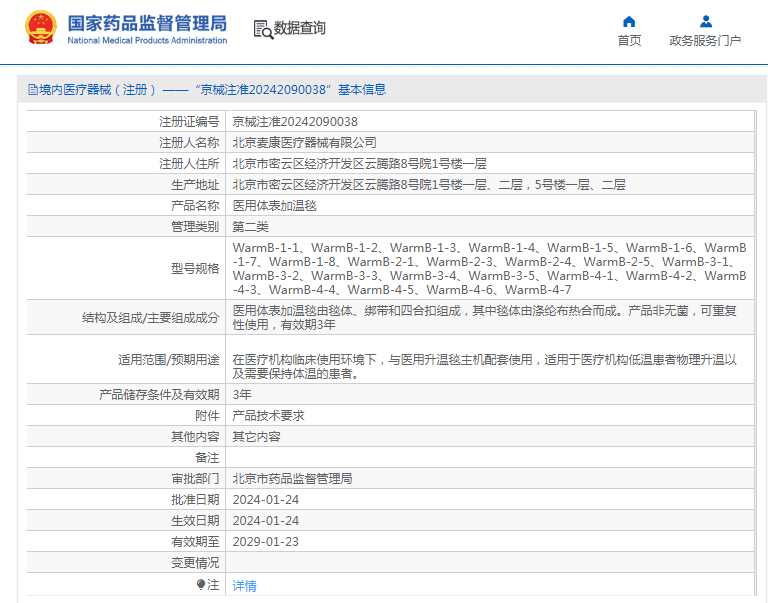Select production address containing 5号楼
Image resolution: width=768 pixels, height=603 pixels.
[429, 185]
